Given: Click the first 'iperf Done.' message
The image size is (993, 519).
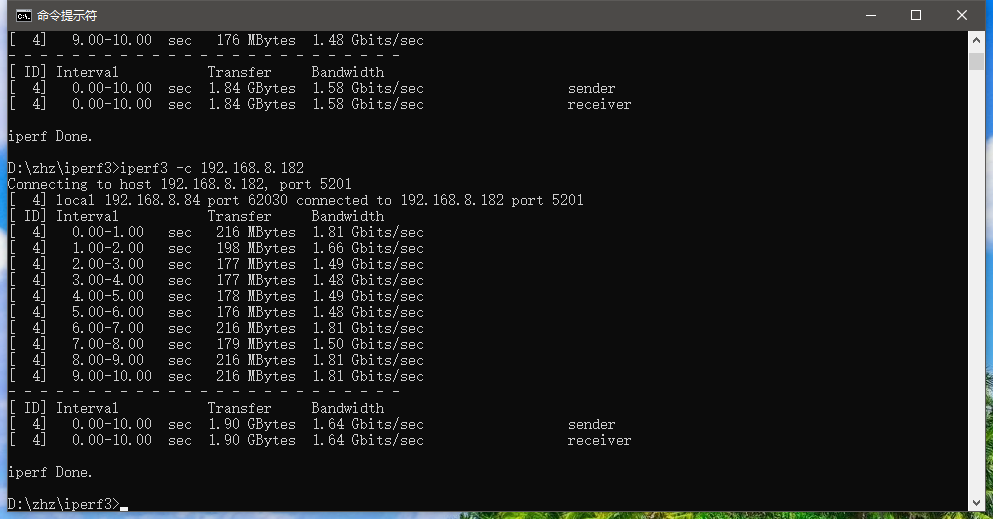Looking at the screenshot, I should click(50, 136).
